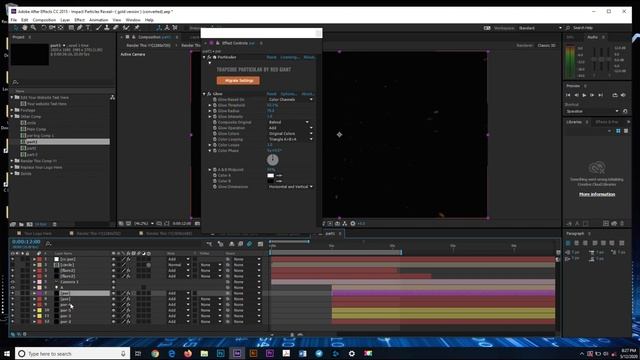
Task: Open the File menu
Action: click(14, 20)
